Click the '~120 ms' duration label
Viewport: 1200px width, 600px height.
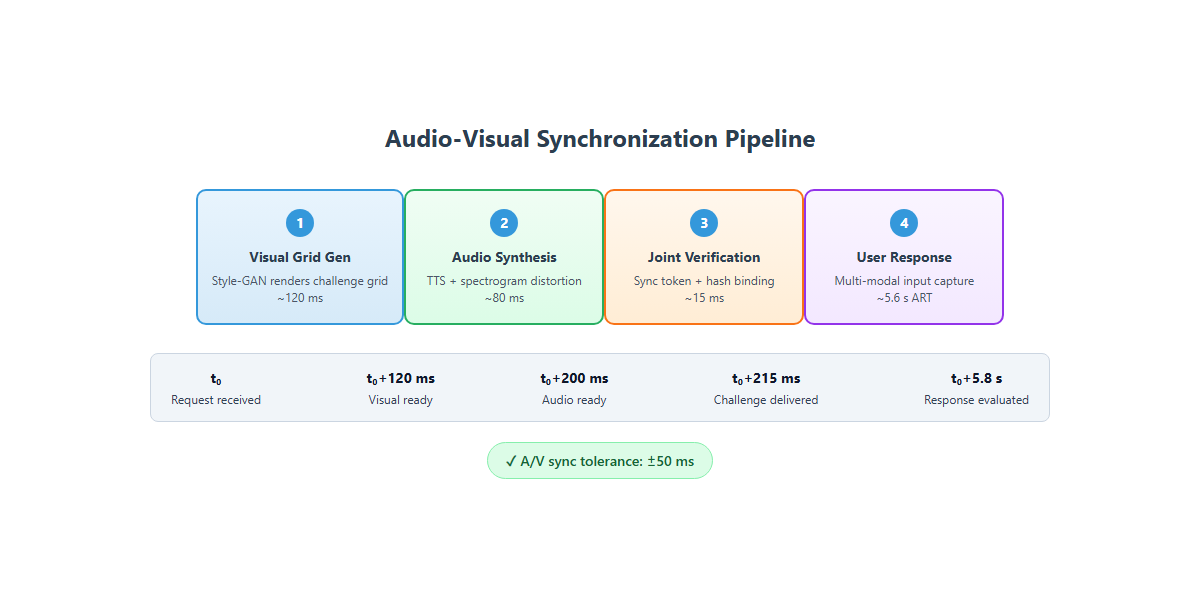pyautogui.click(x=300, y=298)
